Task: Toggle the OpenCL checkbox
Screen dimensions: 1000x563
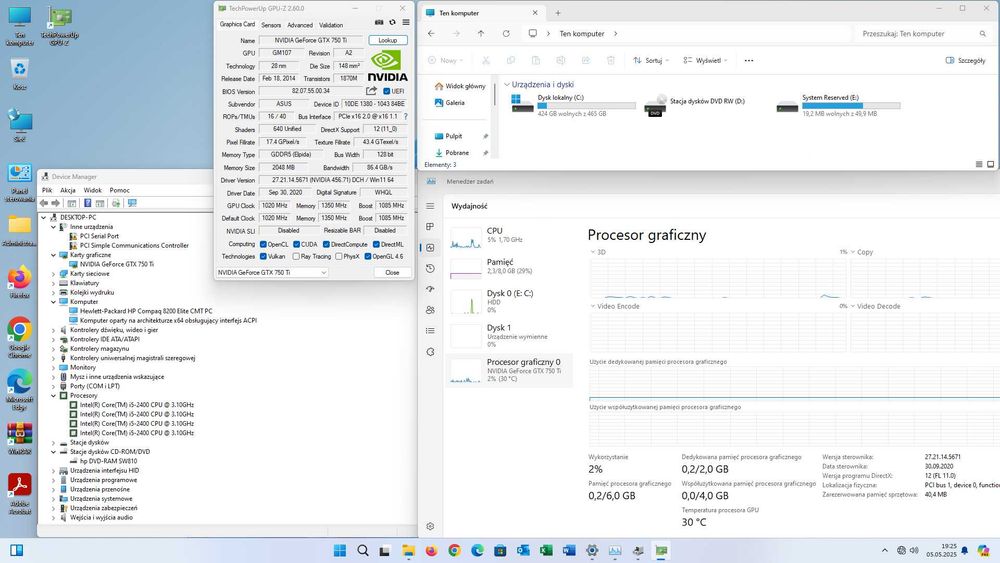Action: [x=263, y=244]
